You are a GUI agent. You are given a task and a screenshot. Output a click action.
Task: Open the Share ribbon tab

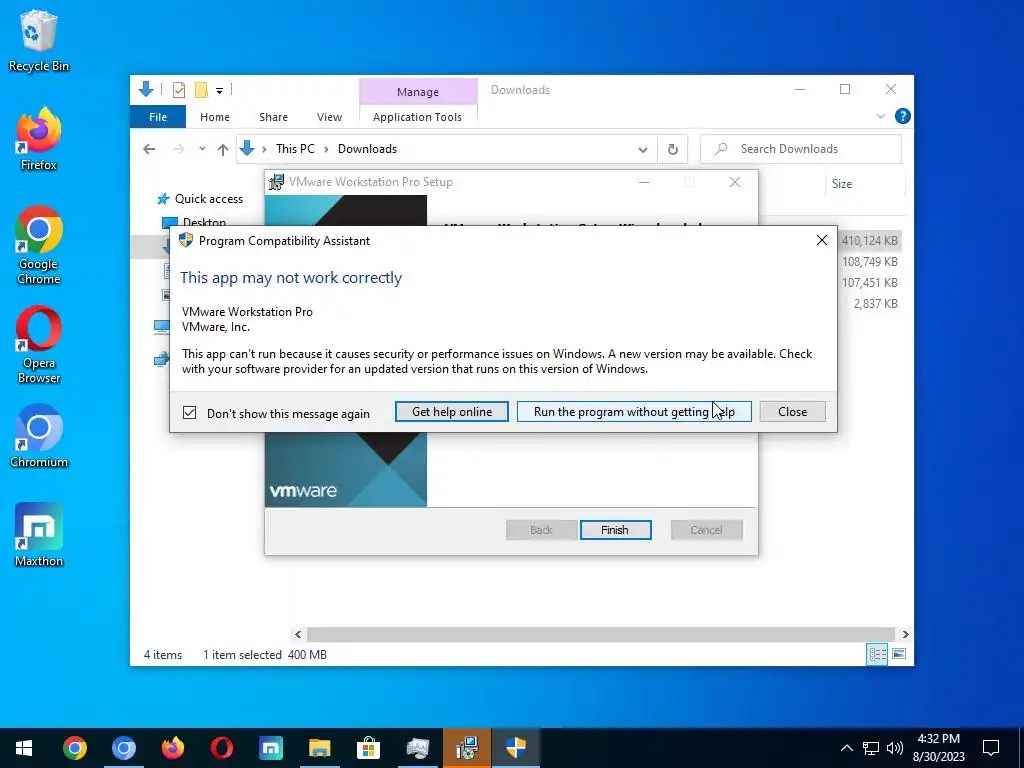coord(273,117)
